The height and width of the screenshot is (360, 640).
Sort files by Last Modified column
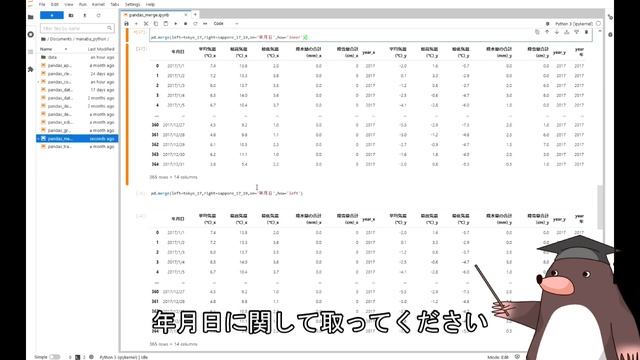click(101, 49)
